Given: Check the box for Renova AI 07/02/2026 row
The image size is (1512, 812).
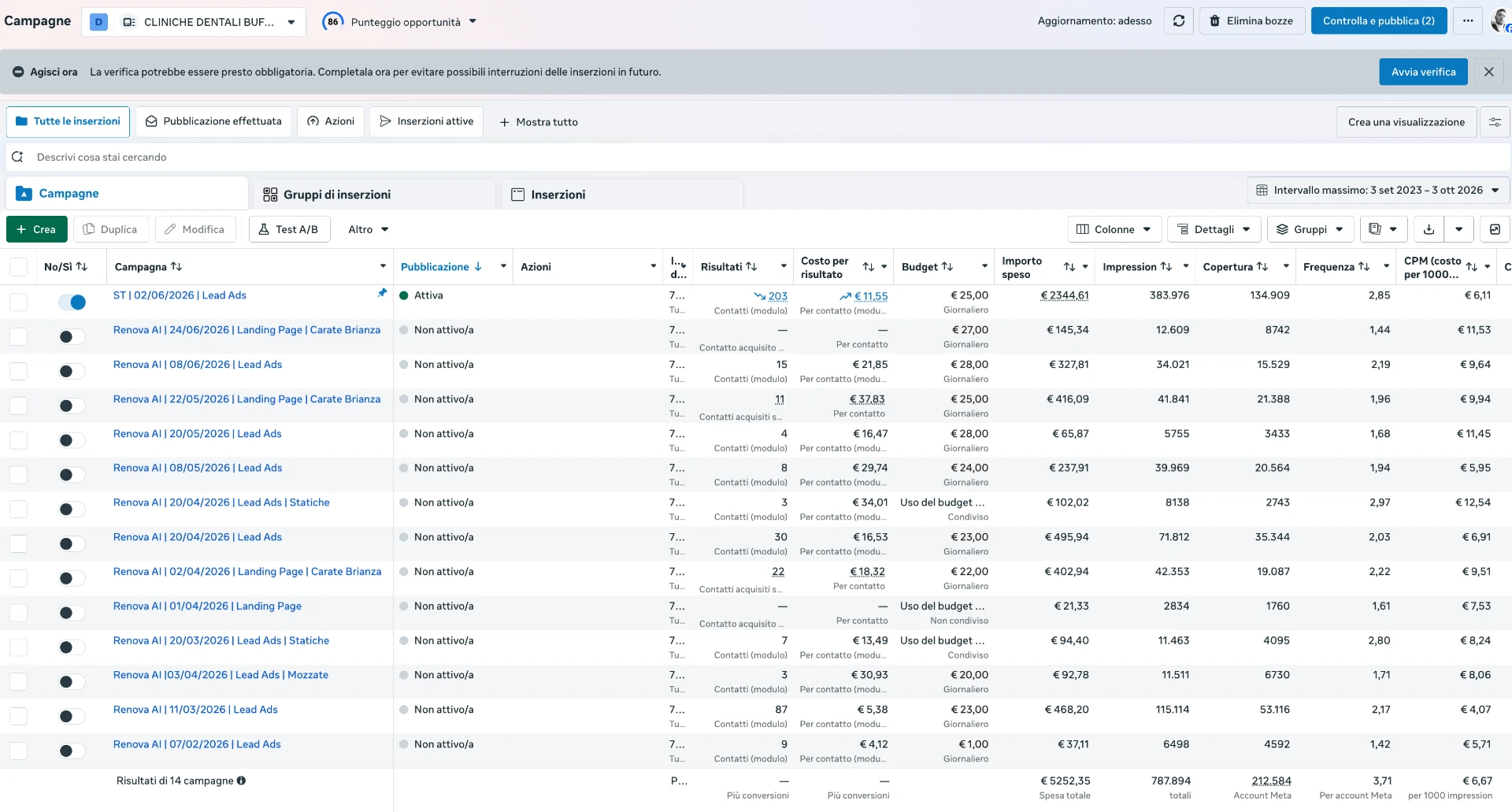Looking at the screenshot, I should point(18,751).
